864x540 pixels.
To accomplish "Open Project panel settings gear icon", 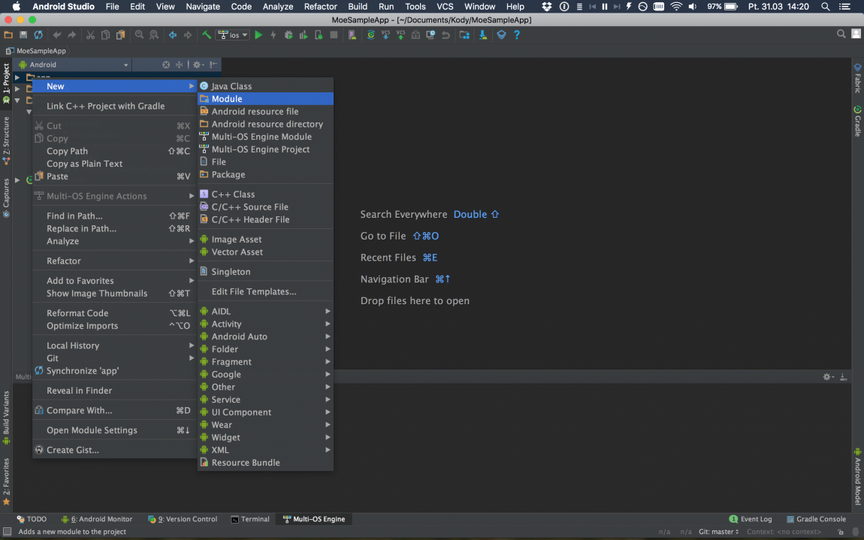I will 197,65.
